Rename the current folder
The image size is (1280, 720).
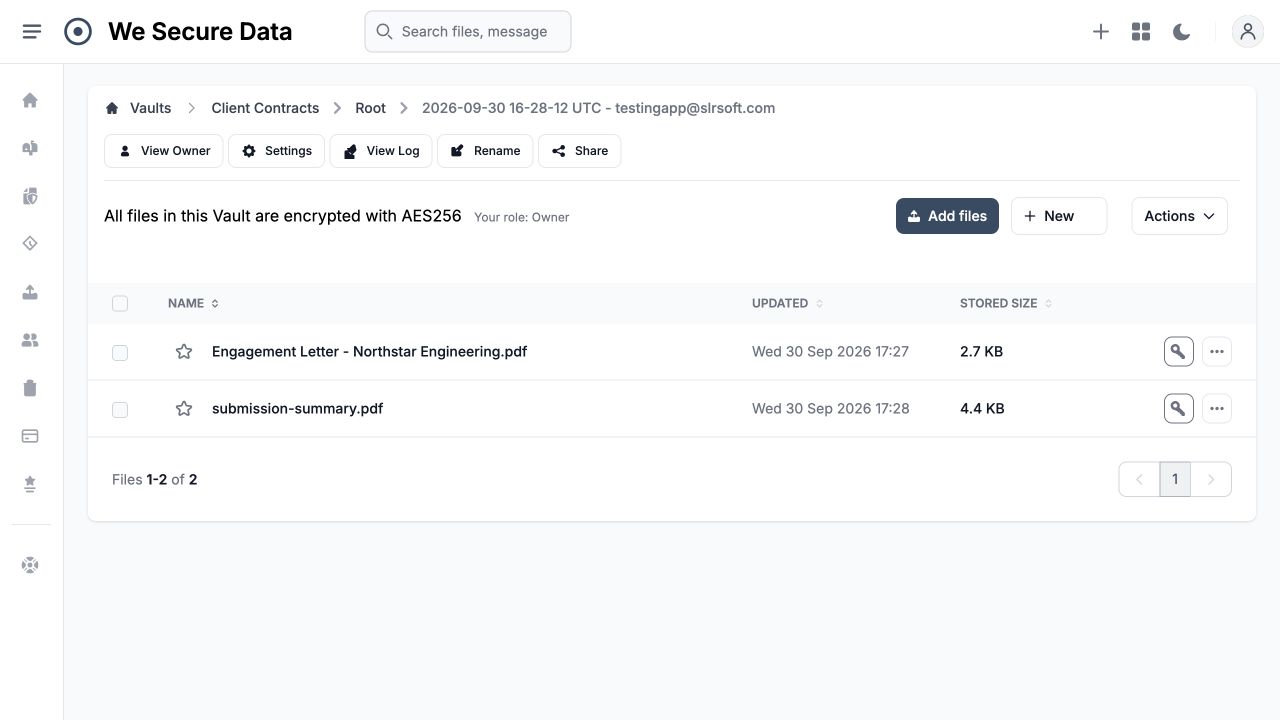pyautogui.click(x=485, y=151)
